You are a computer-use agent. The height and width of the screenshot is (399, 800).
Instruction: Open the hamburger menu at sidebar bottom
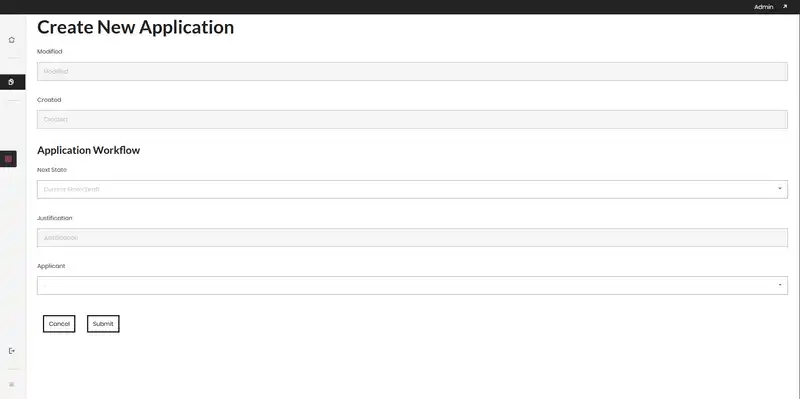pos(12,384)
